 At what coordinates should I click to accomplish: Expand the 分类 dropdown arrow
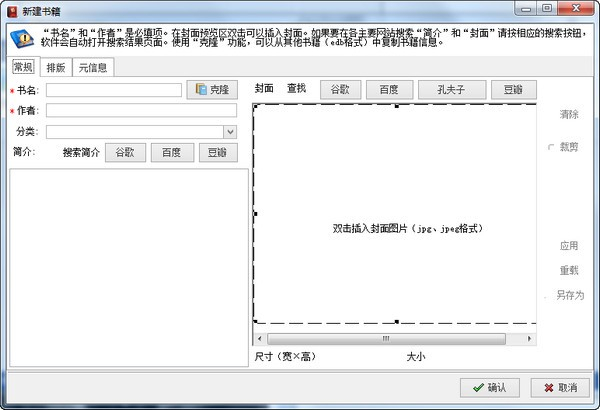tap(230, 132)
